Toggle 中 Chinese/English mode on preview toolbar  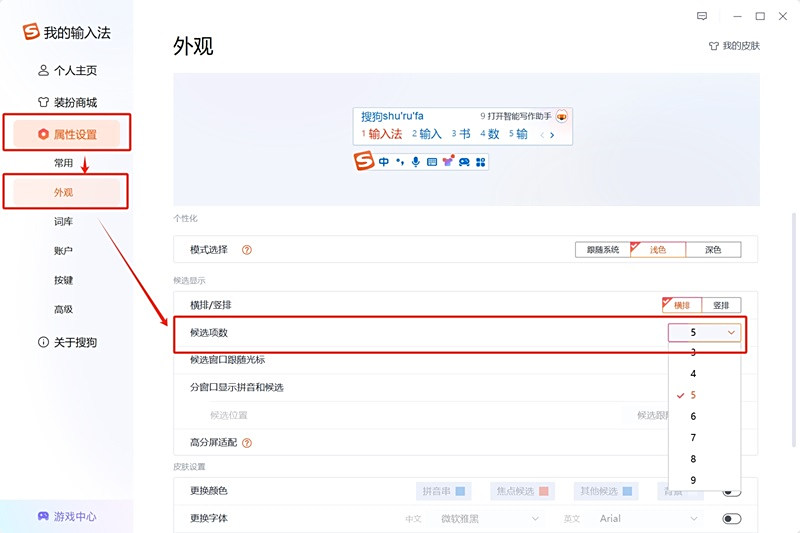pos(384,162)
